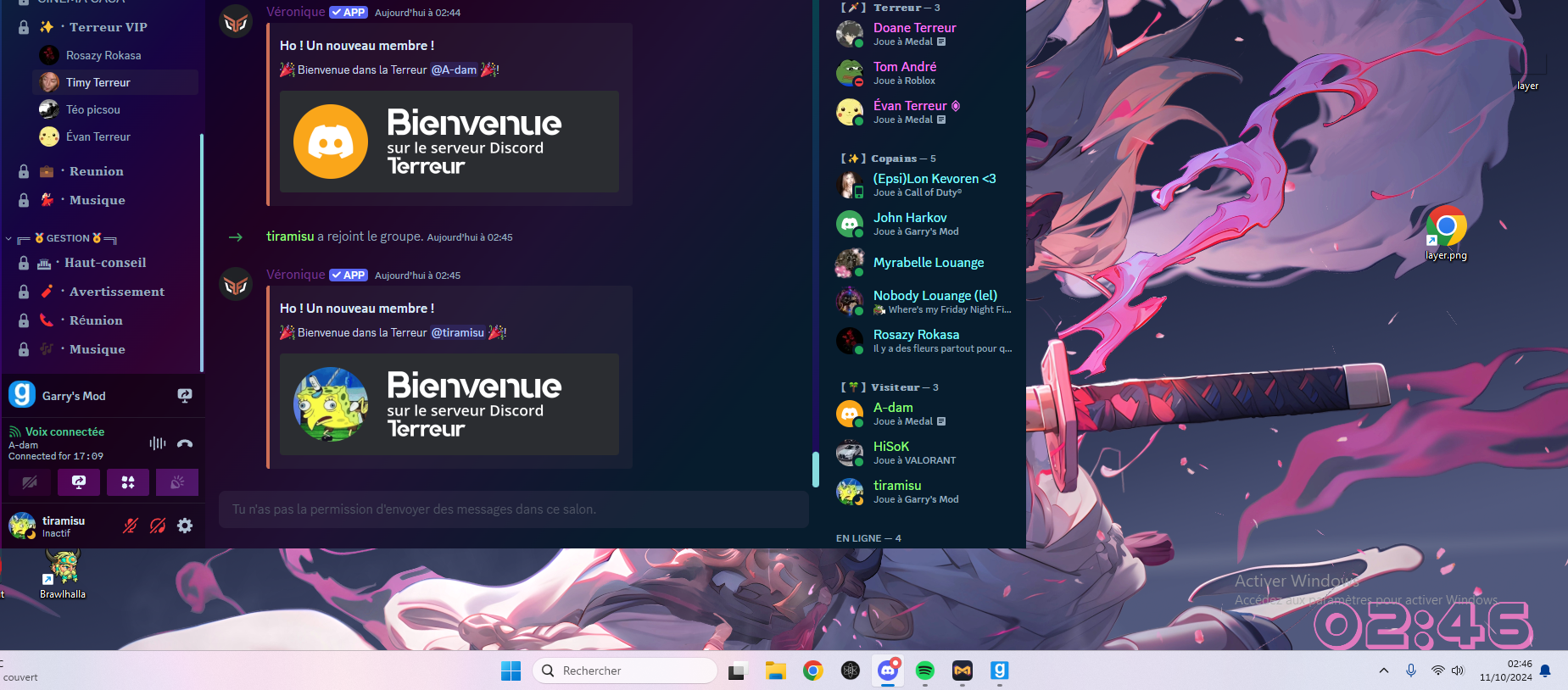Viewport: 1568px width, 690px height.
Task: Open tiramisu's profile in Visiteur group
Action: [926, 492]
